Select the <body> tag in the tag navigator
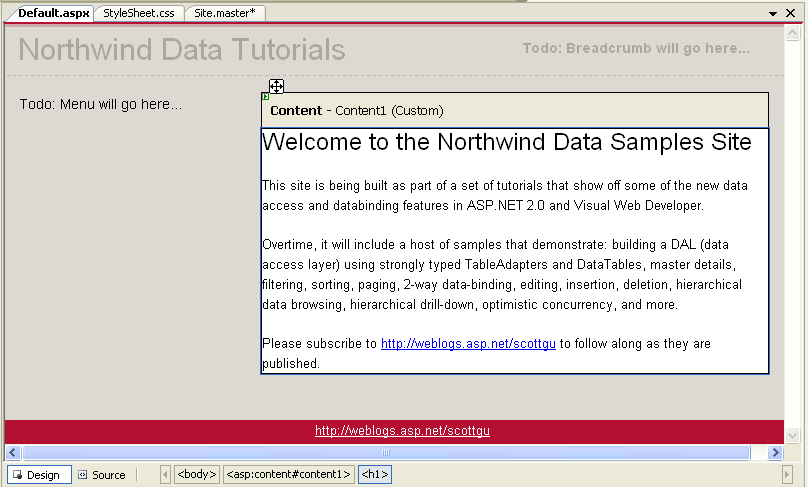Viewport: 808px width, 487px height. click(x=197, y=474)
